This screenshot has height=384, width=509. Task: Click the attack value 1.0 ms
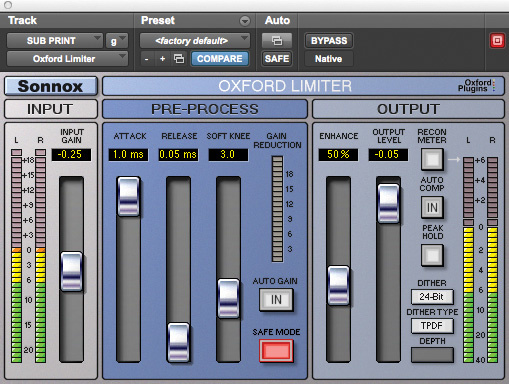point(128,155)
